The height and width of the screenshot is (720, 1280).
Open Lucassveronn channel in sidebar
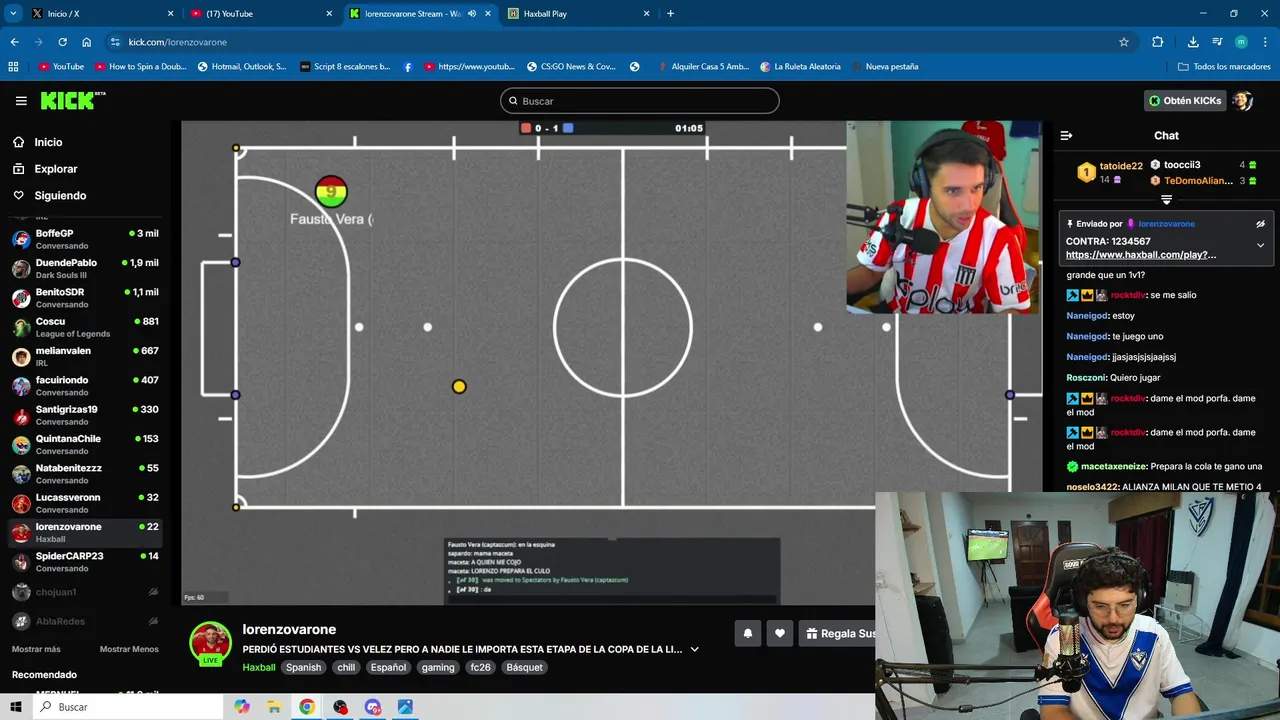85,503
